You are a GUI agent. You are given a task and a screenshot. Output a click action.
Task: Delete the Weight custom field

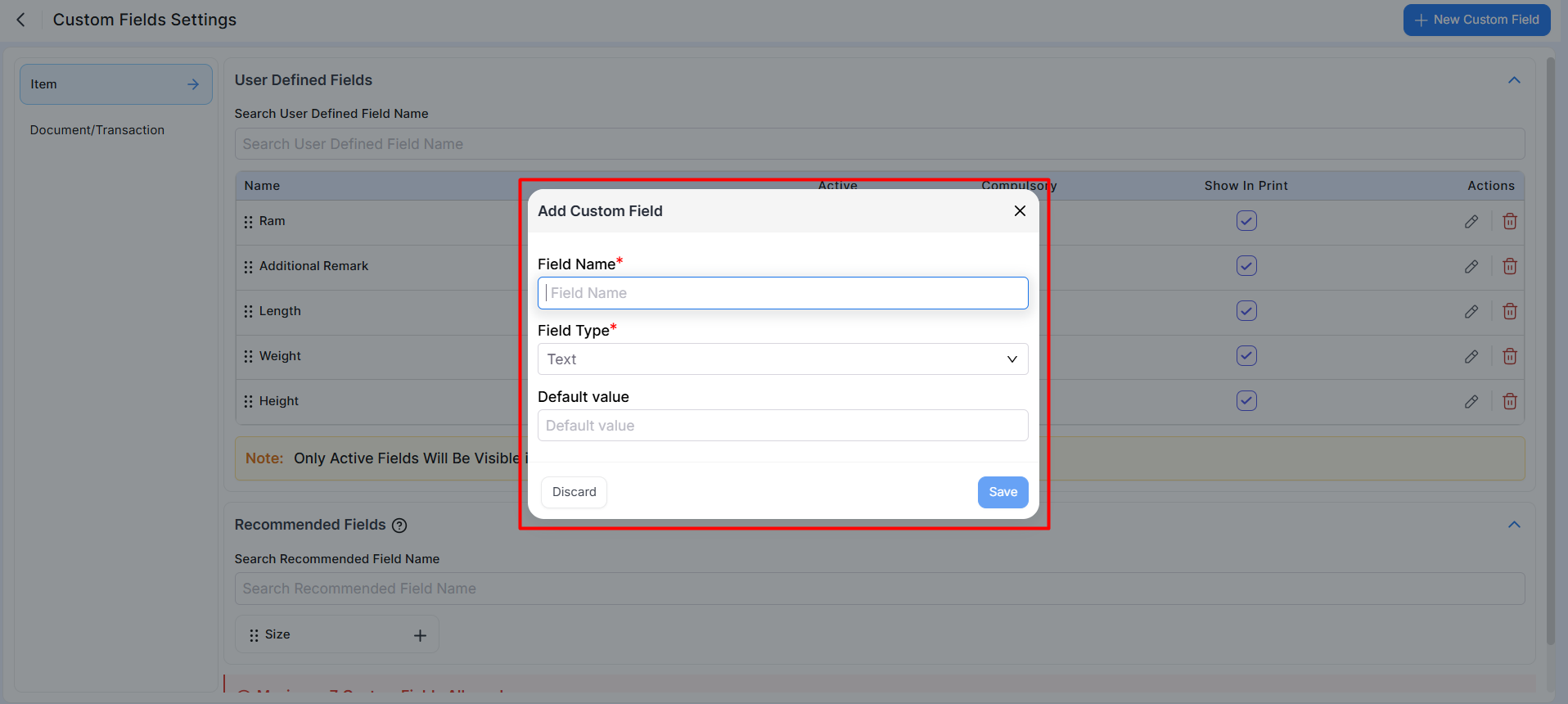[1510, 356]
